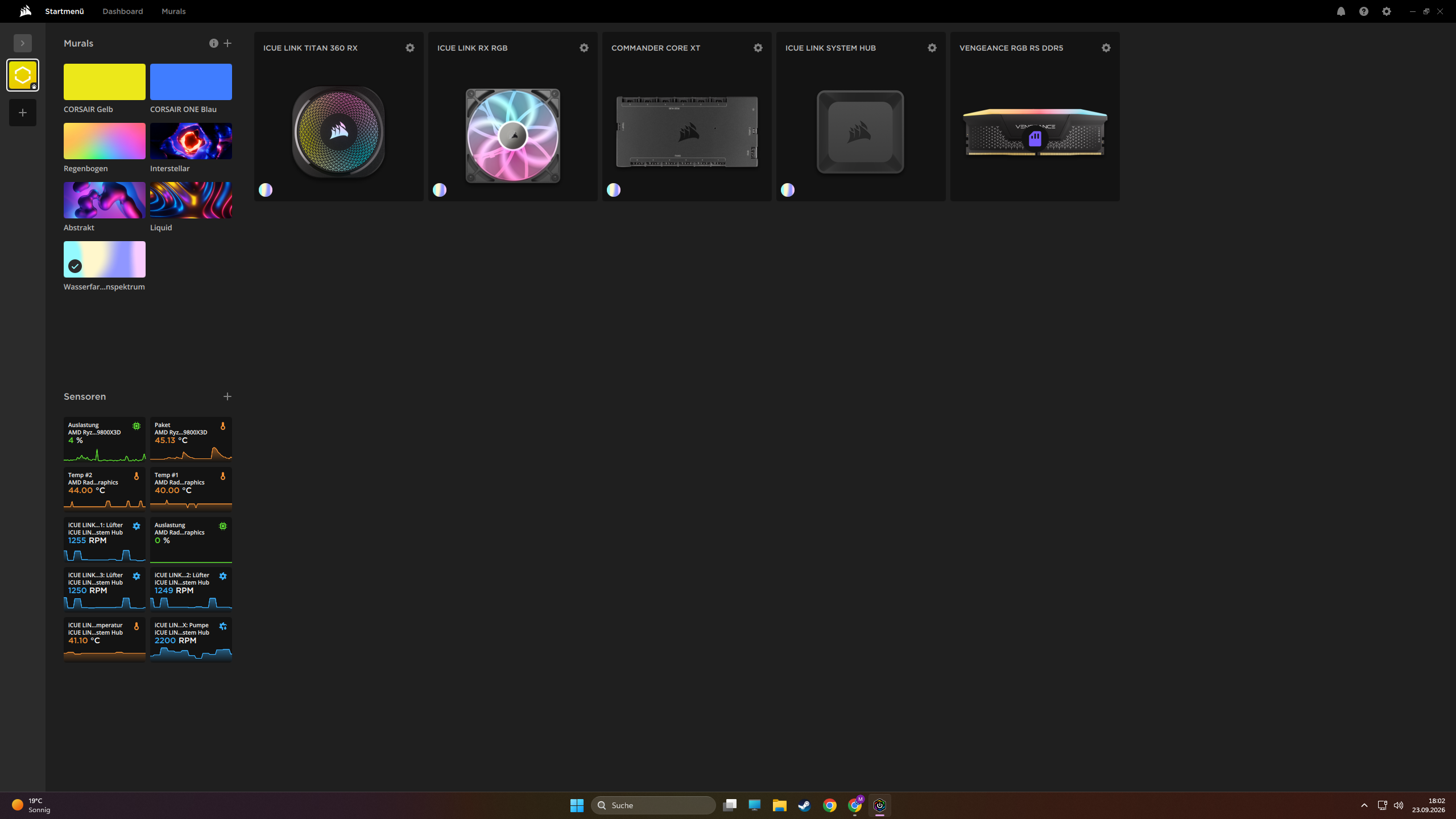
Task: Open the 41.10 °C temperature sensor tile
Action: point(105,639)
